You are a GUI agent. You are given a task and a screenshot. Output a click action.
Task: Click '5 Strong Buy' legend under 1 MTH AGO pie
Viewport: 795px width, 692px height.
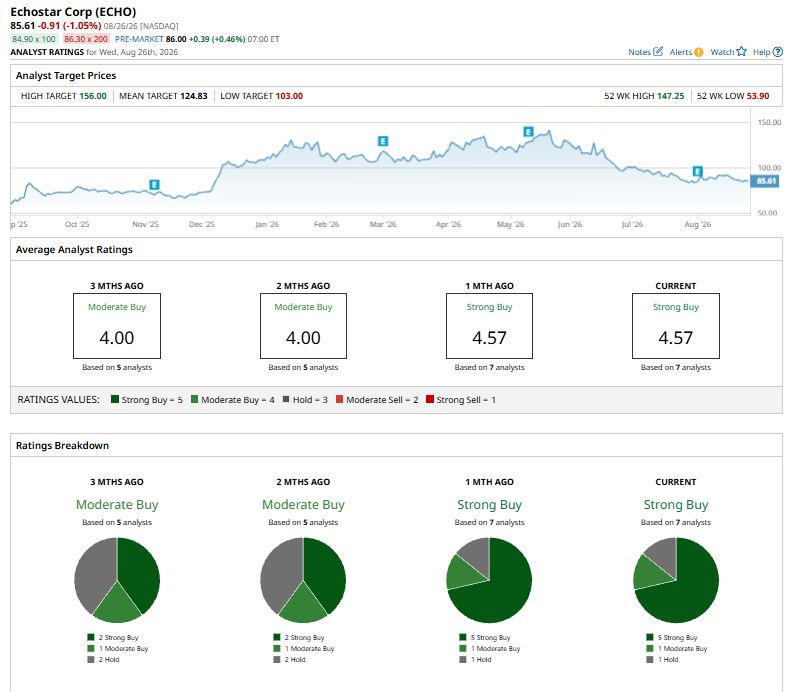(x=485, y=637)
